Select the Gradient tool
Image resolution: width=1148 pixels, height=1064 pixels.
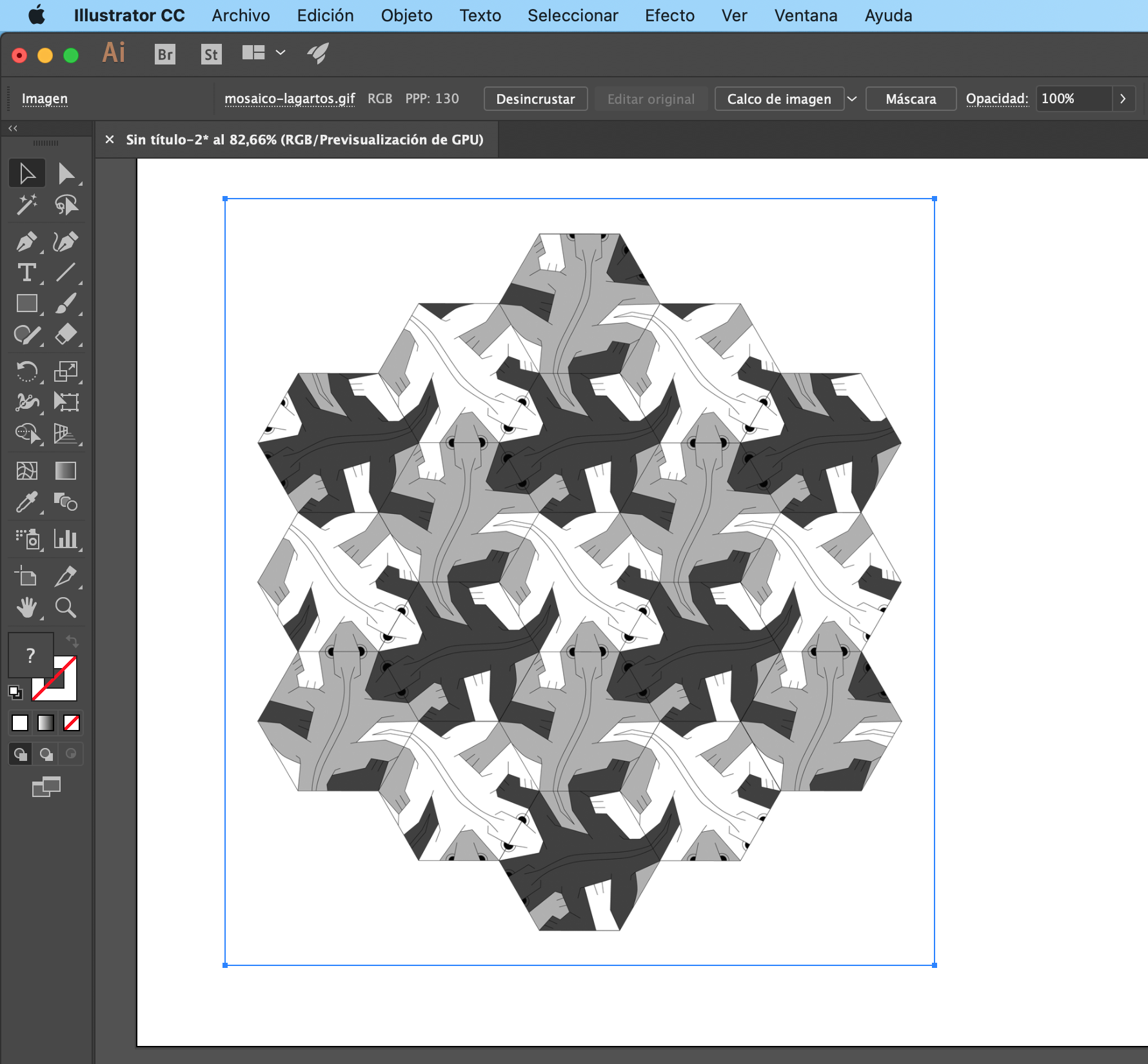[x=66, y=471]
